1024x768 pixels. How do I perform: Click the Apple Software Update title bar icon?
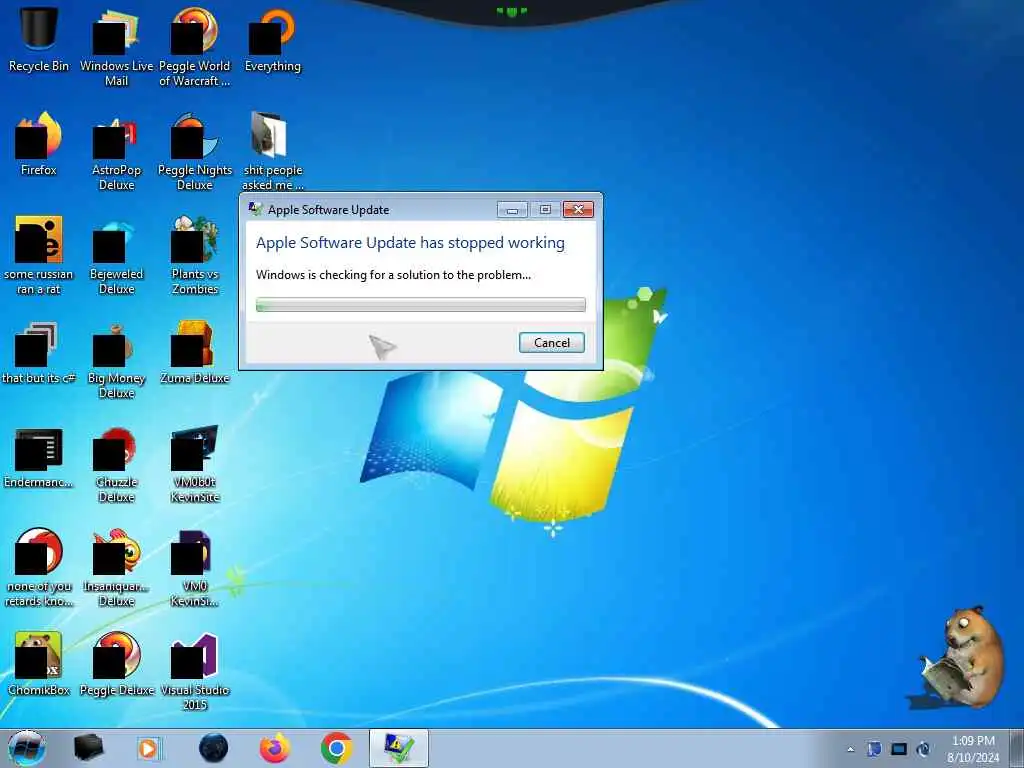255,209
